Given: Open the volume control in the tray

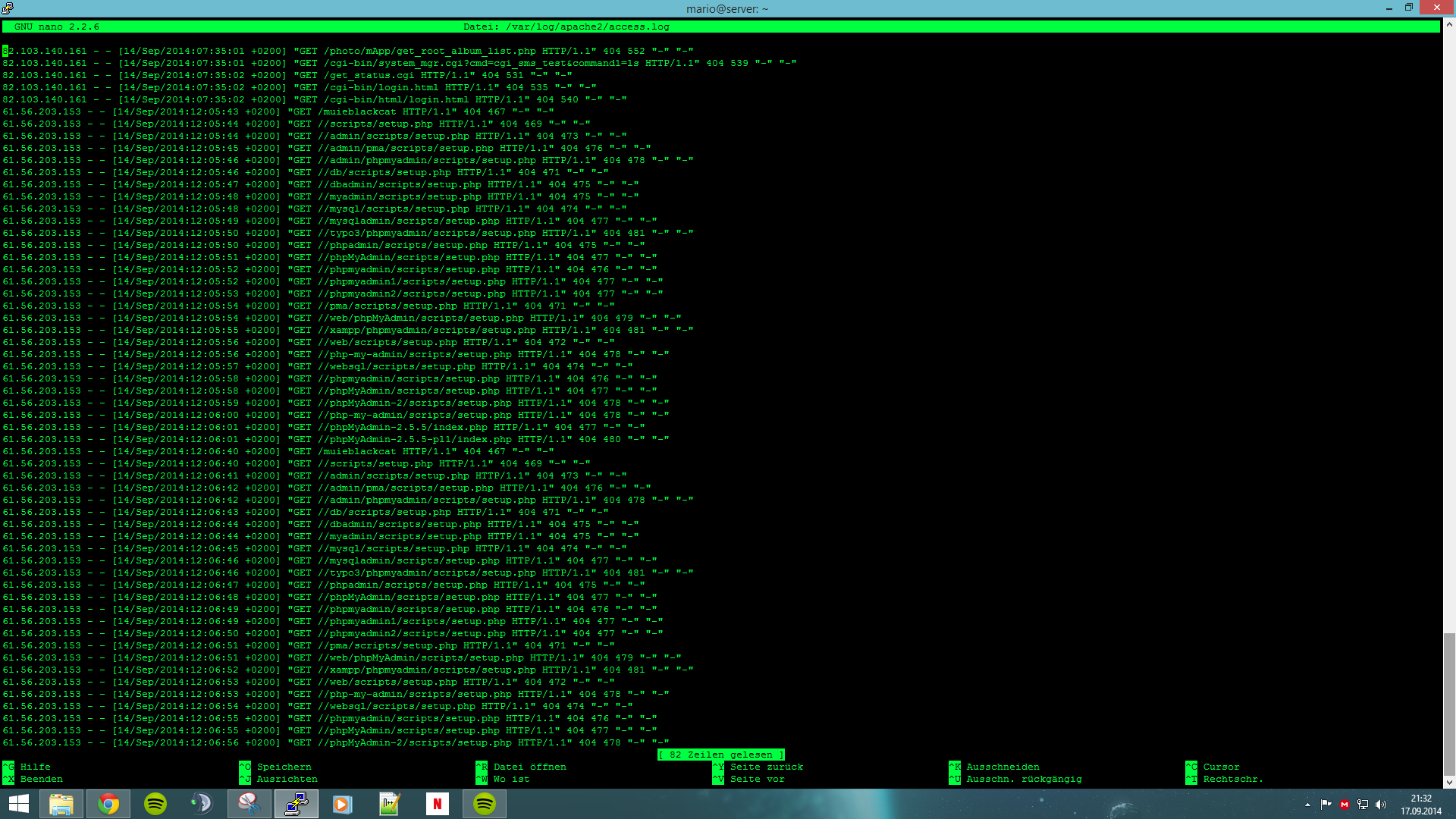Looking at the screenshot, I should 1381,805.
